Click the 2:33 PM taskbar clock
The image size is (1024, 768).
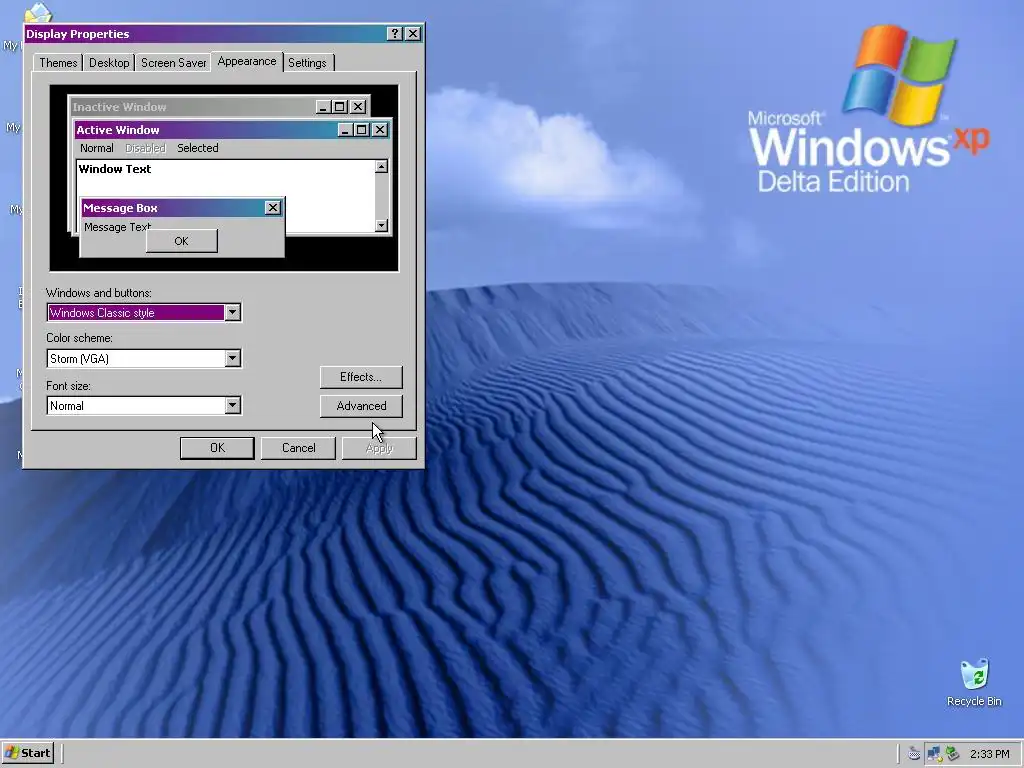989,754
